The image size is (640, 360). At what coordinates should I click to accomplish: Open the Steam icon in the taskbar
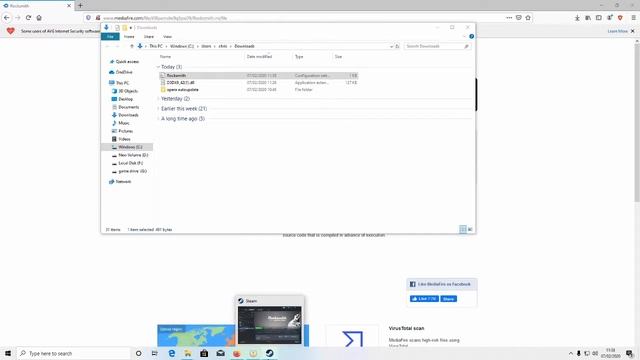point(269,353)
